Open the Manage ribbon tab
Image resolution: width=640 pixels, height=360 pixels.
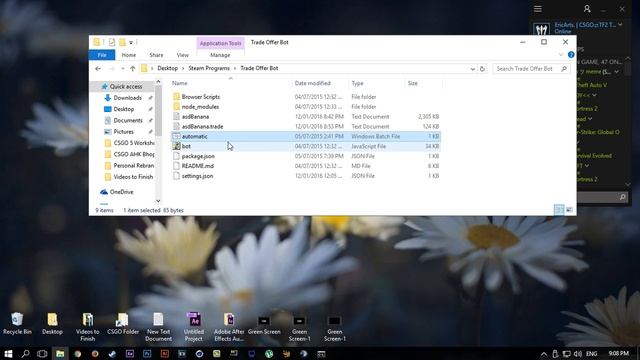pos(220,55)
